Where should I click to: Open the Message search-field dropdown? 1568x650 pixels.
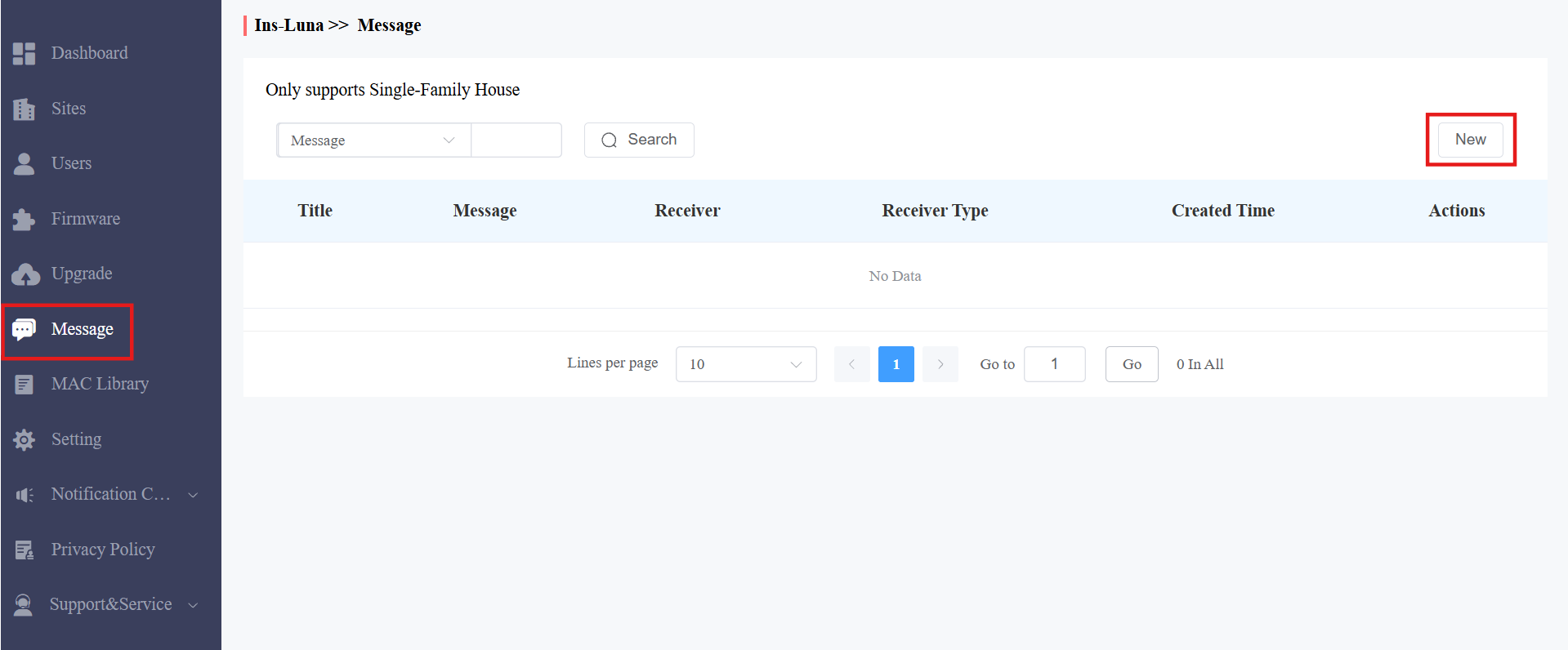(x=374, y=140)
